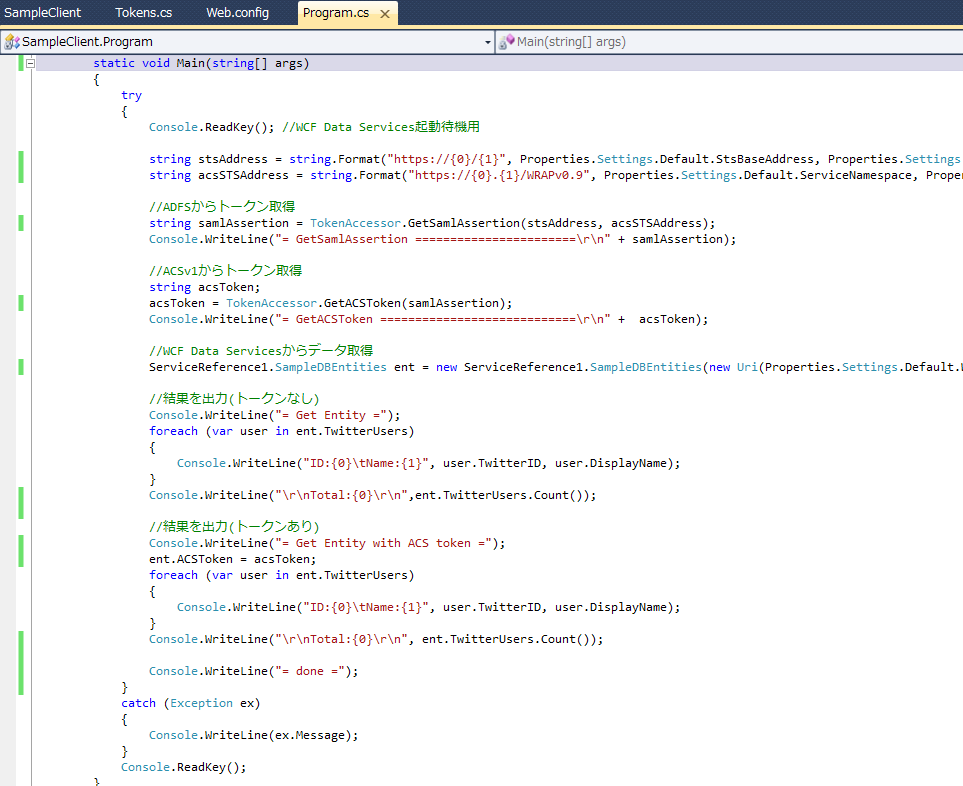Screen dimensions: 963x786
Task: Collapse the Main method outlining region
Action: click(30, 63)
